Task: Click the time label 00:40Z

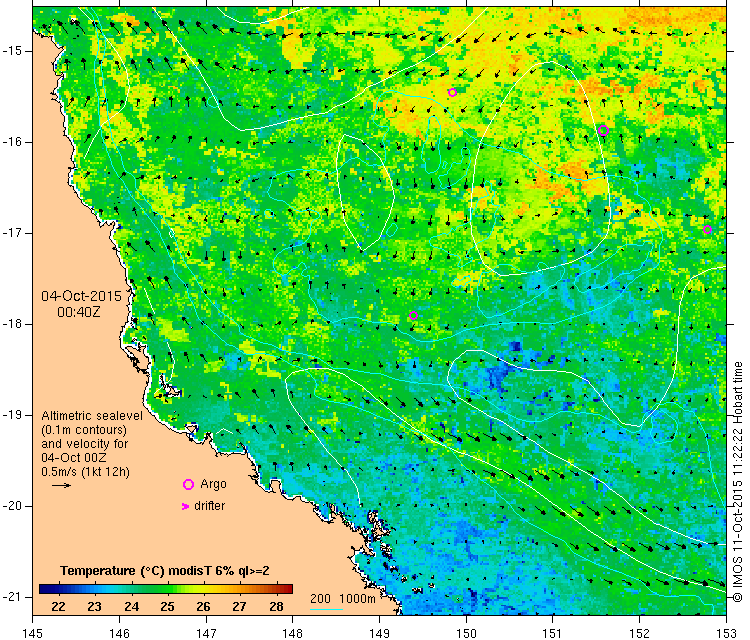Action: tap(79, 312)
